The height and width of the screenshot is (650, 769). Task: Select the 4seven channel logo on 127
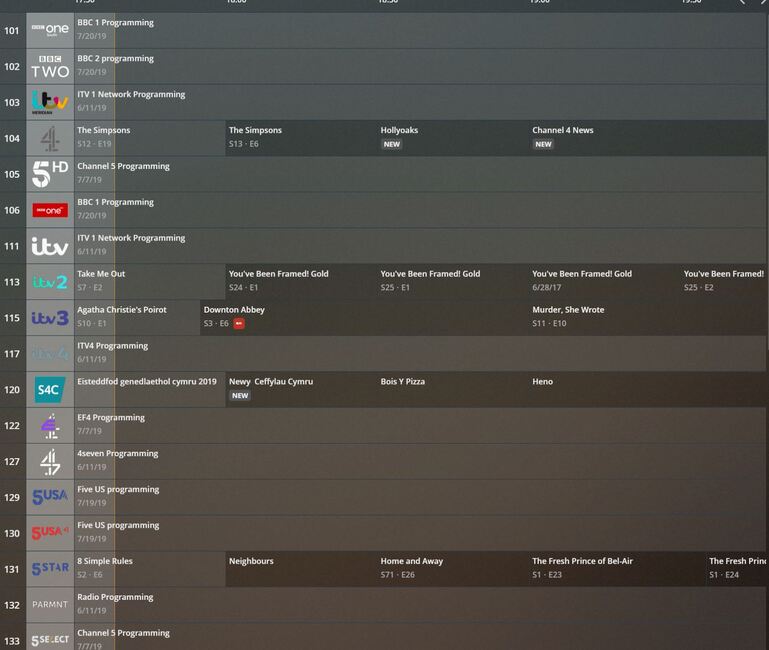pos(50,461)
